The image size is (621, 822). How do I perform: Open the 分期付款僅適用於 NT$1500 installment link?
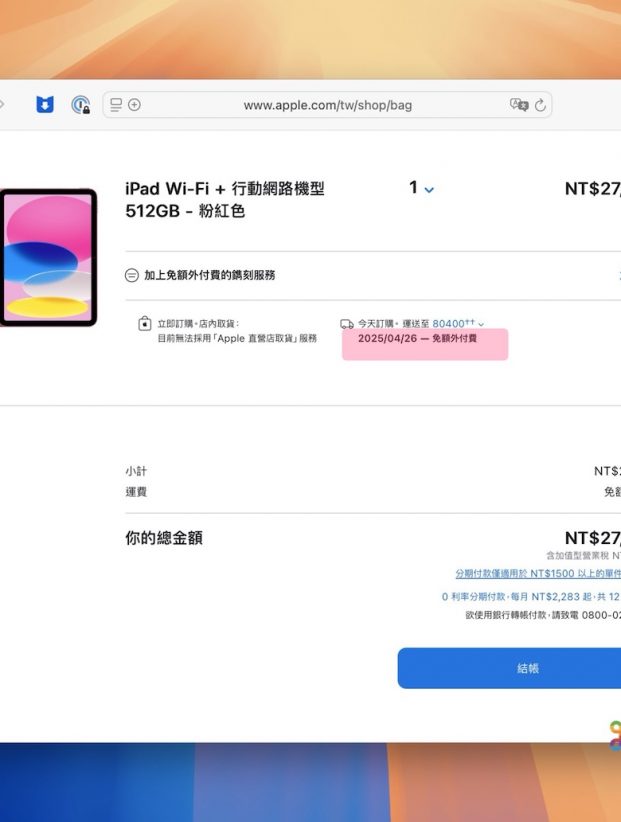[538, 574]
